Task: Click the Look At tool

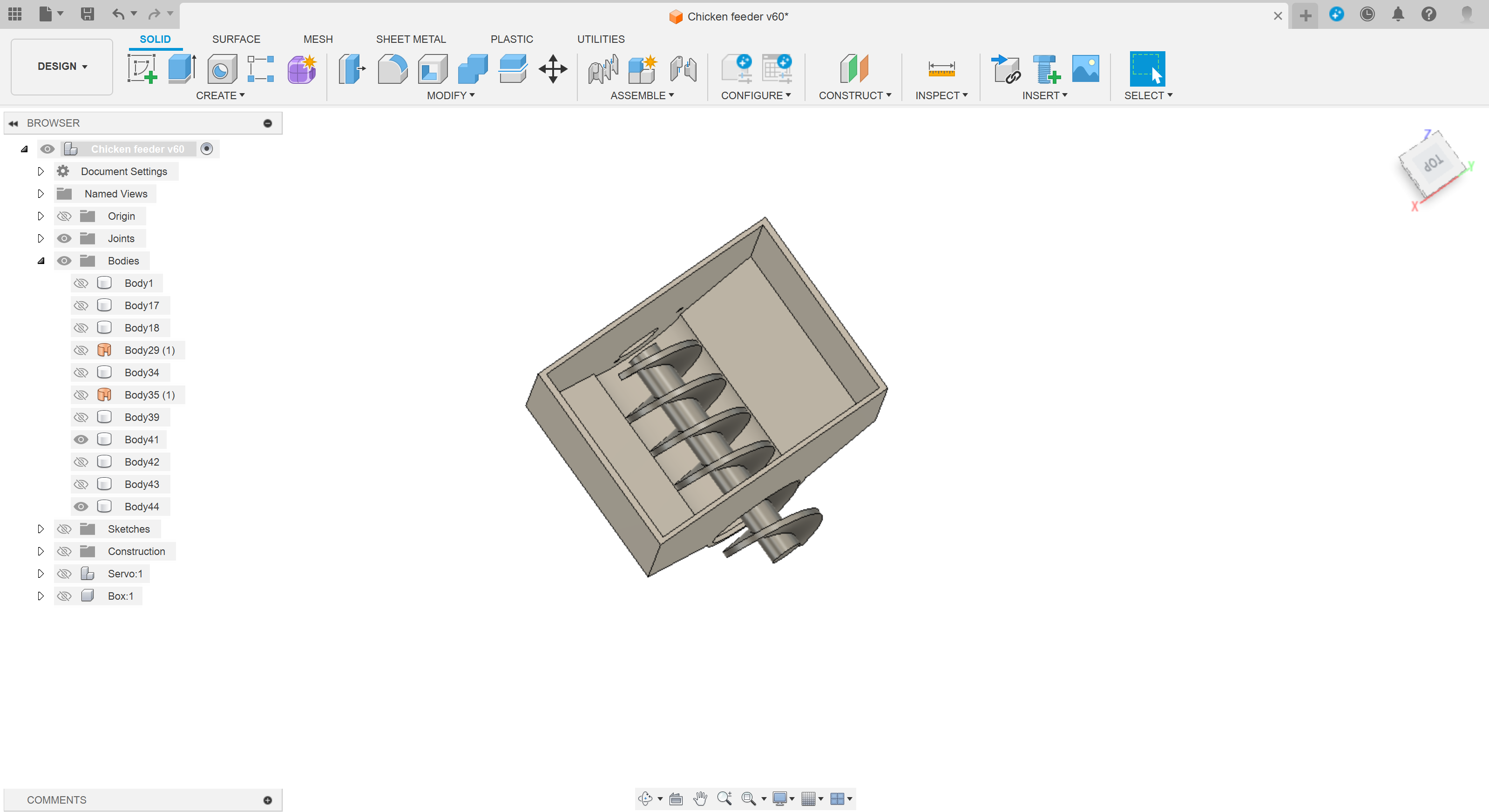Action: 676,798
